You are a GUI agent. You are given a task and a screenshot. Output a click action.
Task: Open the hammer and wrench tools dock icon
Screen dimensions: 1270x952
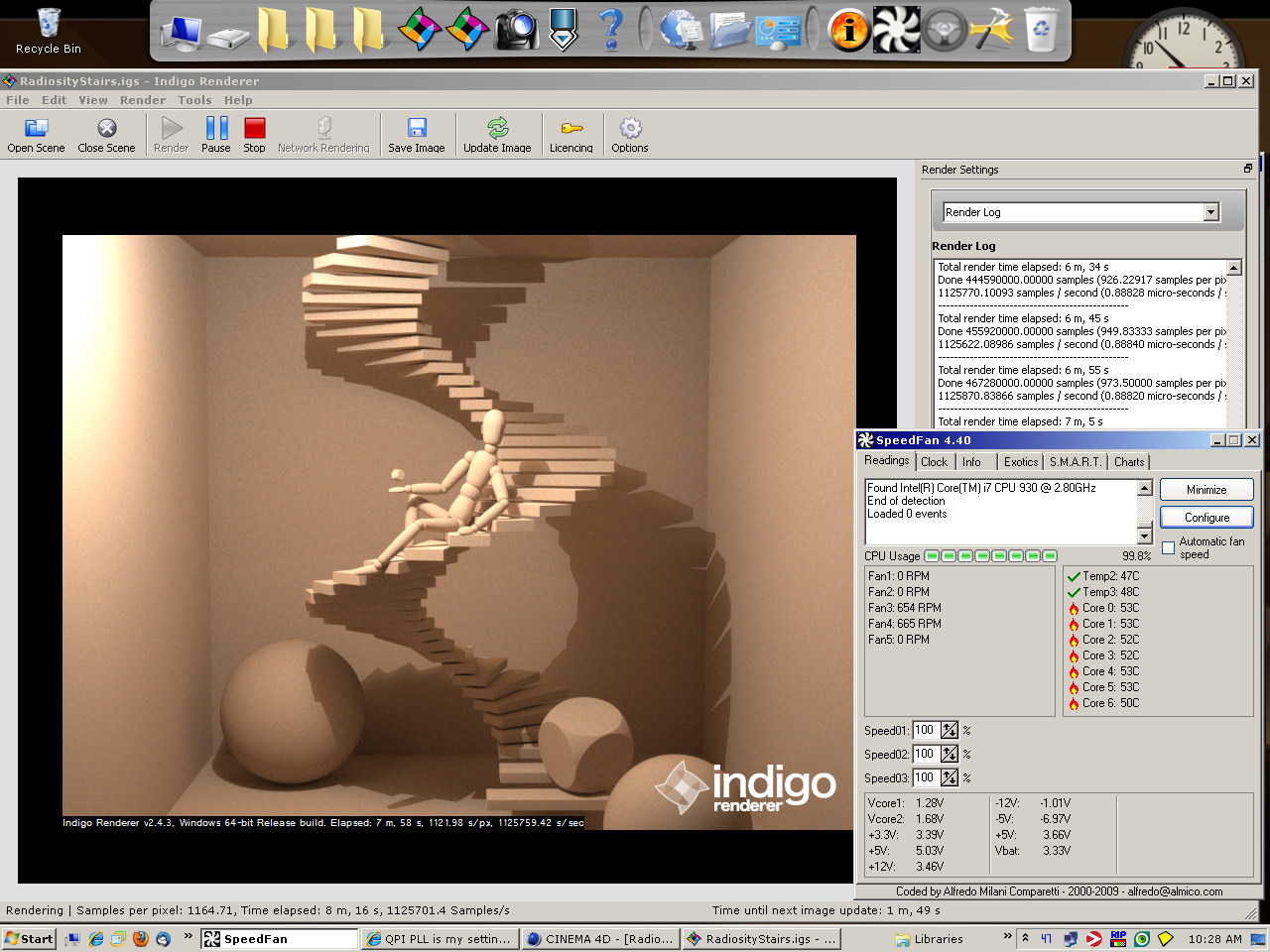[991, 30]
